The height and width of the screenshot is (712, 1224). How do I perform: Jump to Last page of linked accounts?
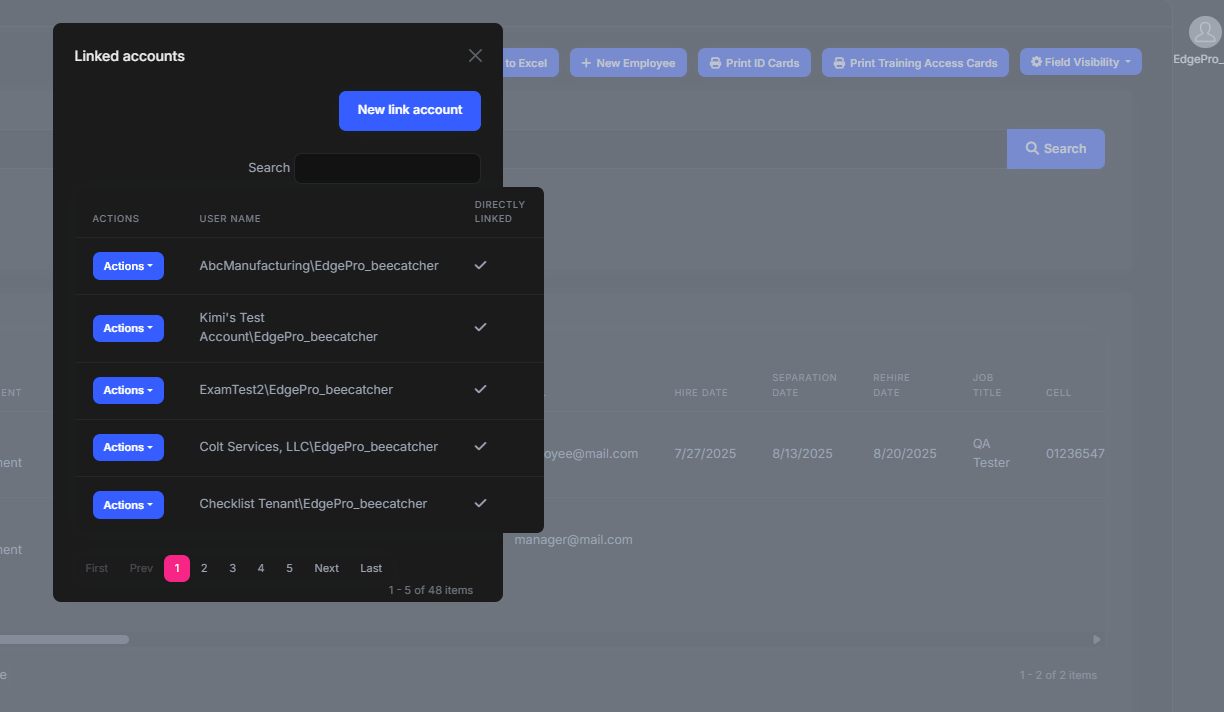371,568
